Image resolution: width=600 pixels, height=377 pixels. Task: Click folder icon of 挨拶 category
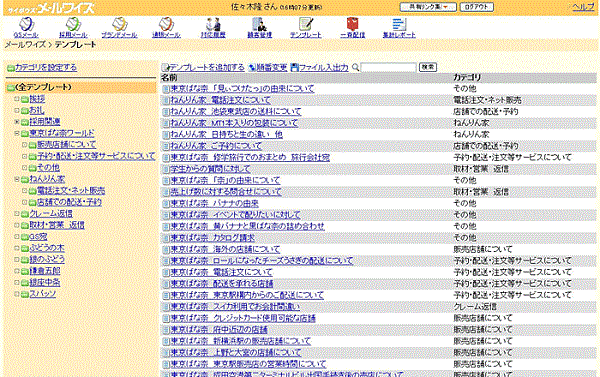[x=25, y=100]
